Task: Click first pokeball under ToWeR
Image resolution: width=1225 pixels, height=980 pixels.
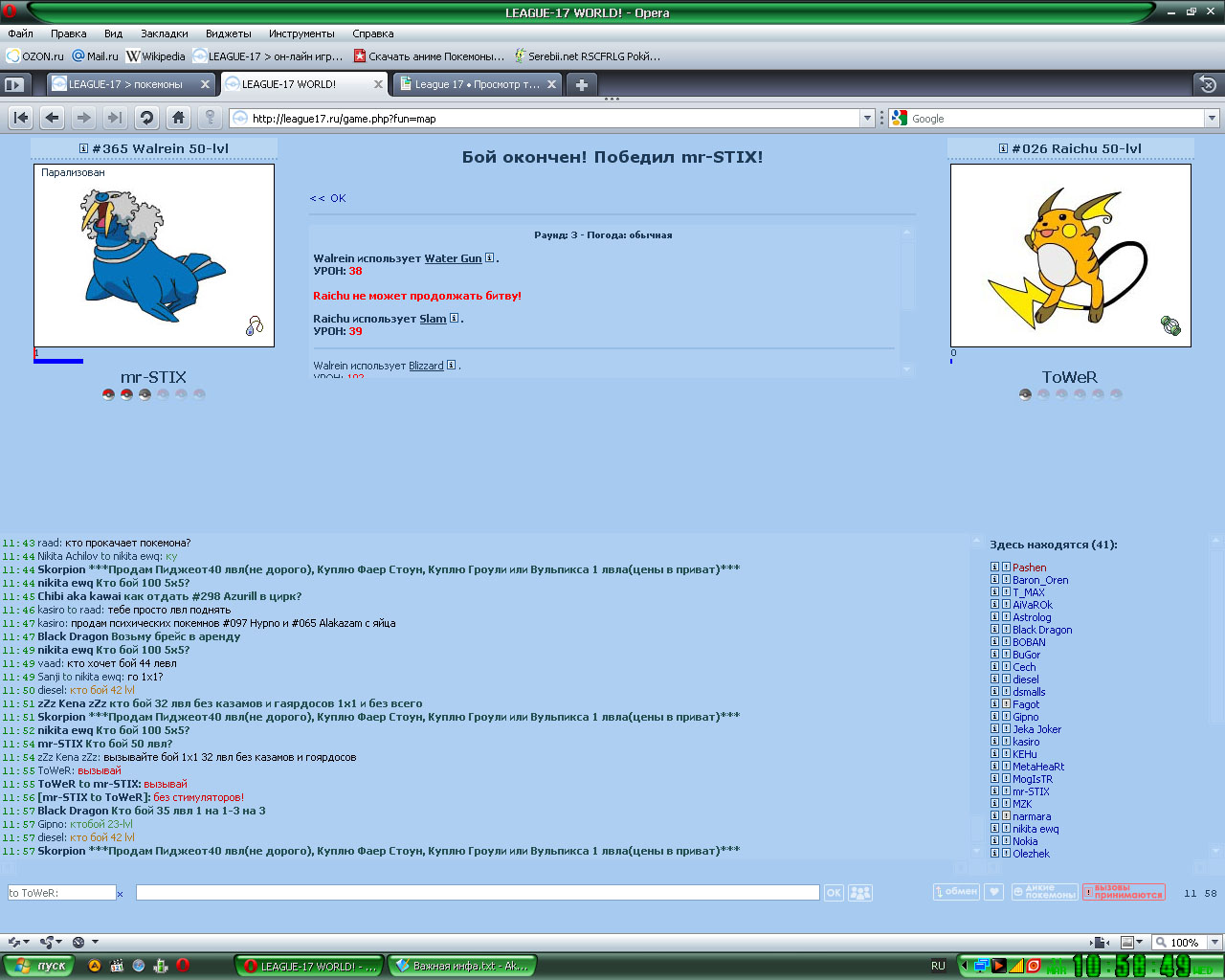Action: 1025,394
